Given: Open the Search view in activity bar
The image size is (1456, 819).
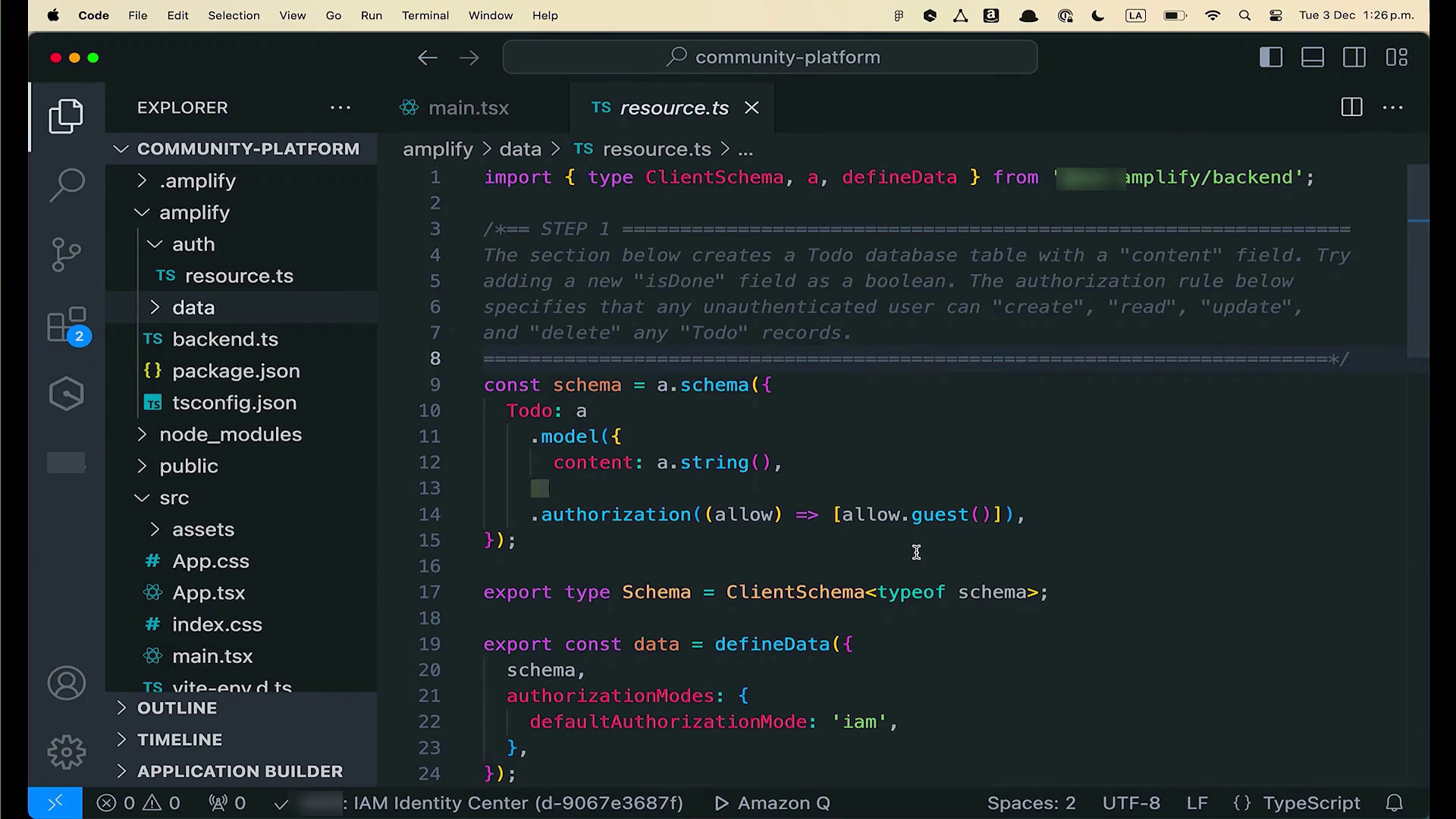Looking at the screenshot, I should click(x=66, y=184).
